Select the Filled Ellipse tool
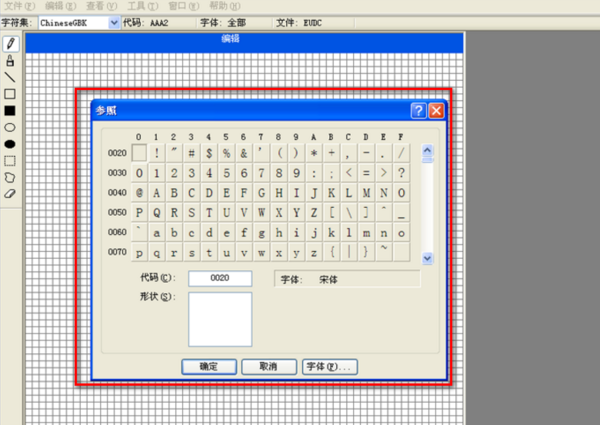This screenshot has height=425, width=600. [x=10, y=144]
